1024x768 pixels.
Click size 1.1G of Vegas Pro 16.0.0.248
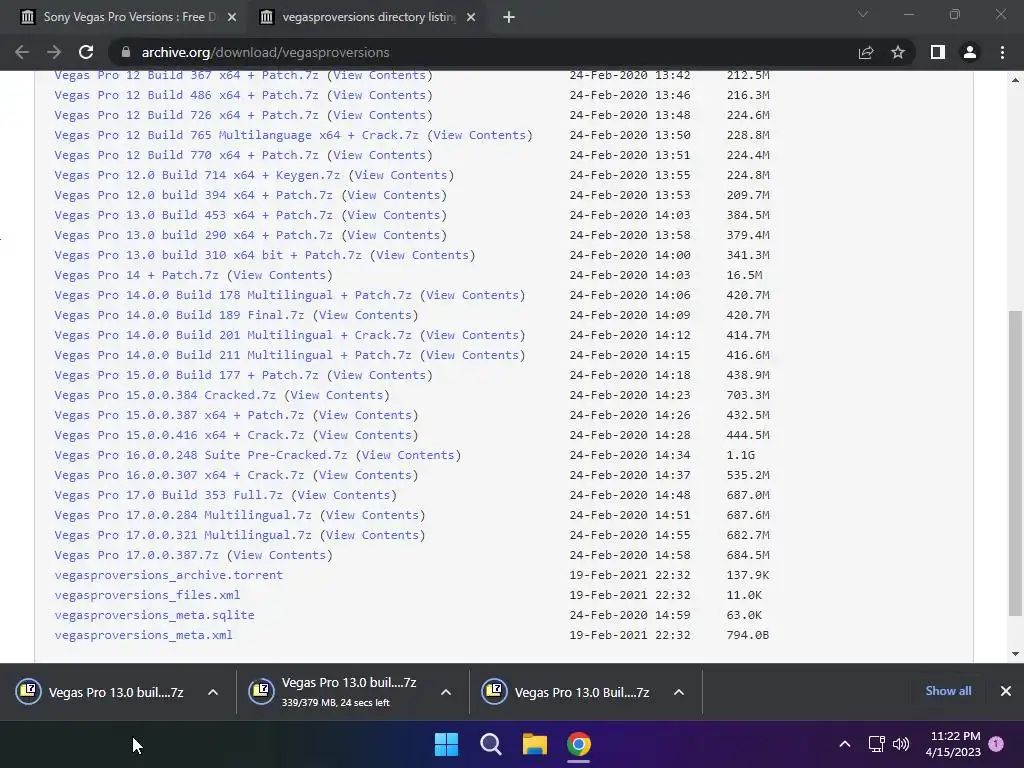tap(741, 455)
